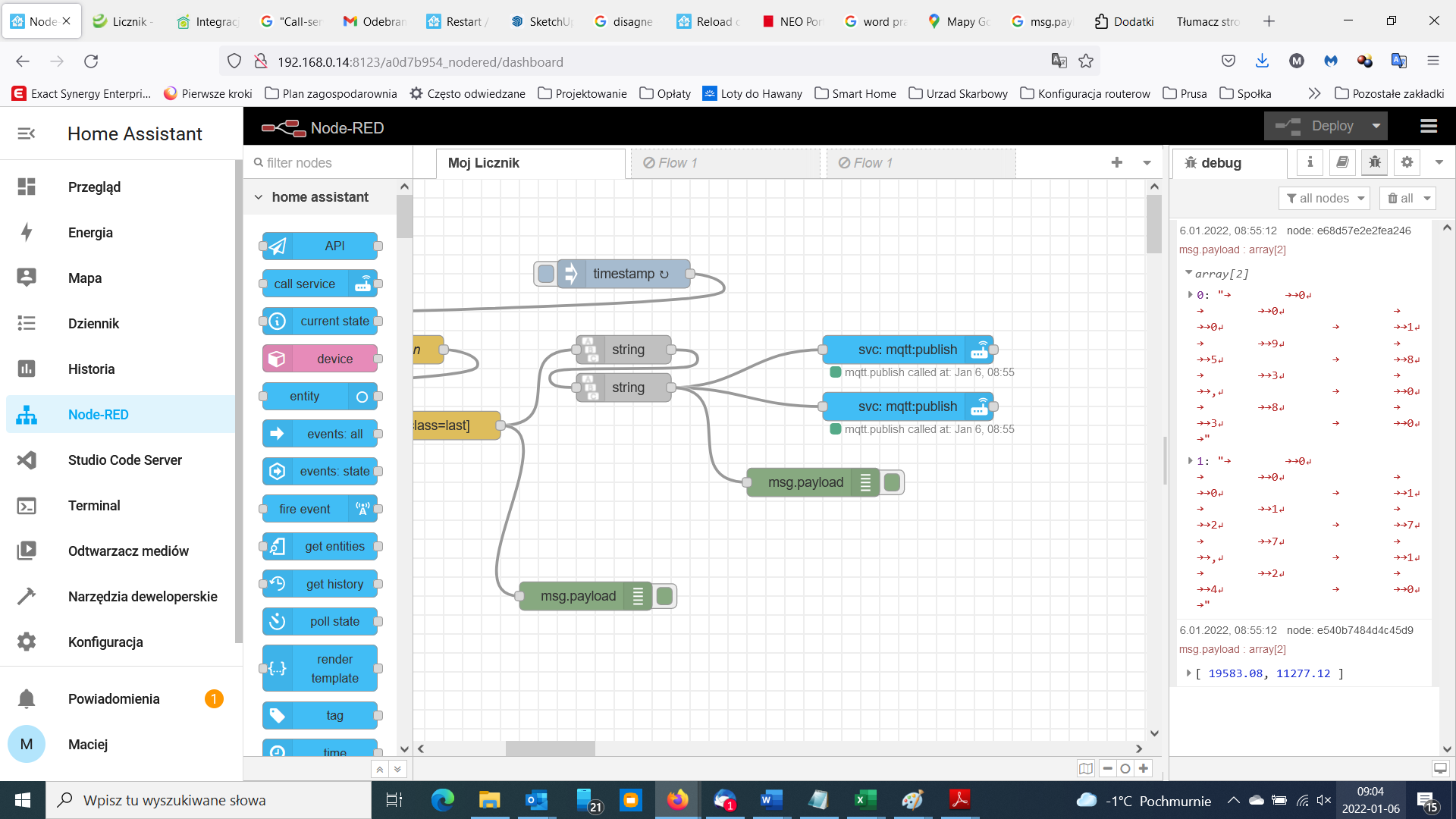
Task: Toggle the upper msg.payload debug node output
Action: tap(893, 482)
